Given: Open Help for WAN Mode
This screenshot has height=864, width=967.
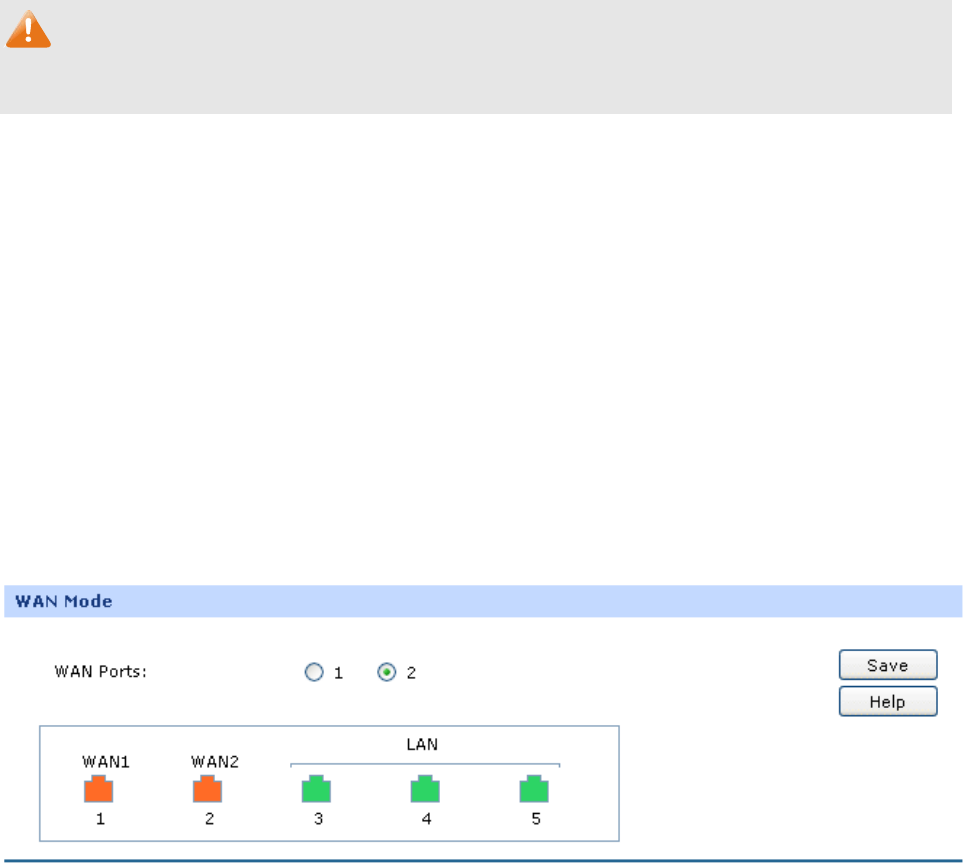Looking at the screenshot, I should (888, 701).
